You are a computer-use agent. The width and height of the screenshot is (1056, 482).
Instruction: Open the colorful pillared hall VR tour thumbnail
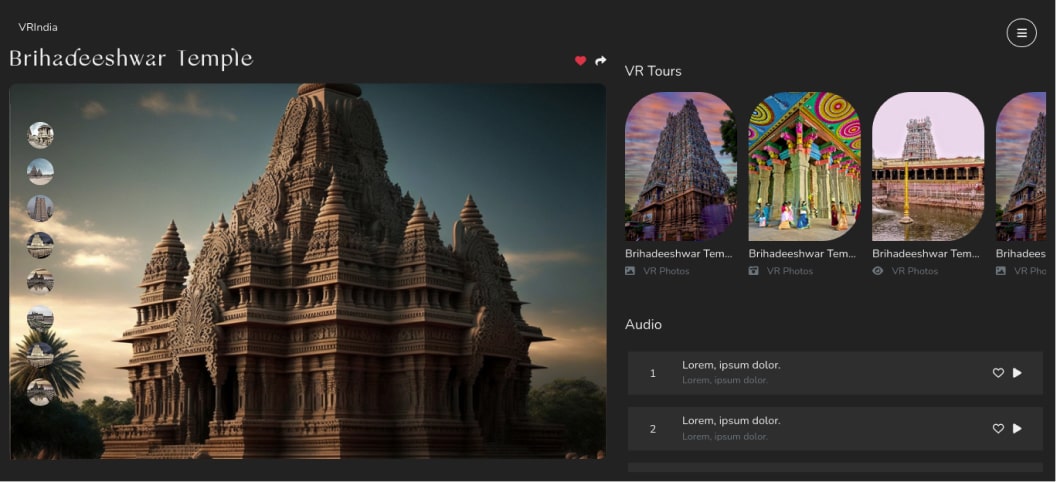804,166
